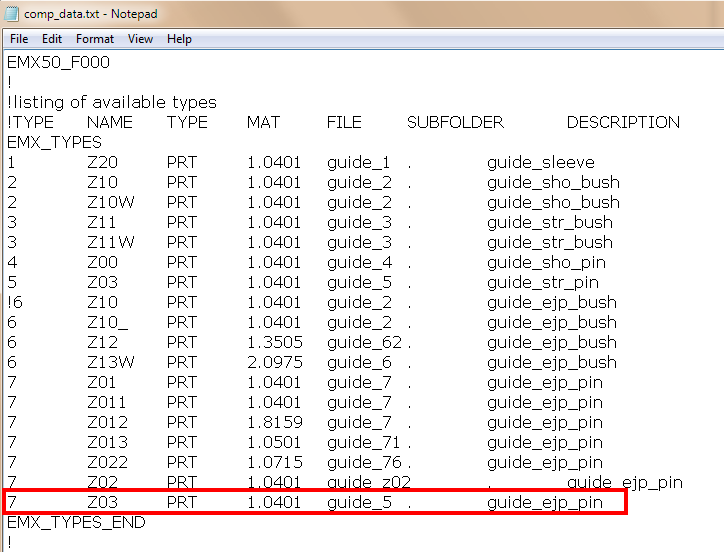
Task: Click the MAT column header text
Action: pos(263,122)
